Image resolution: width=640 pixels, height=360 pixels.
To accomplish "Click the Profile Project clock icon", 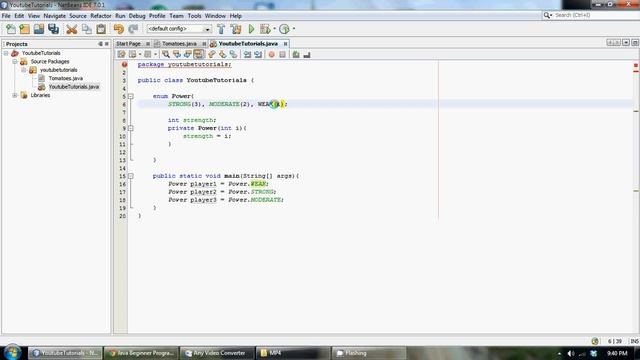I will click(284, 29).
